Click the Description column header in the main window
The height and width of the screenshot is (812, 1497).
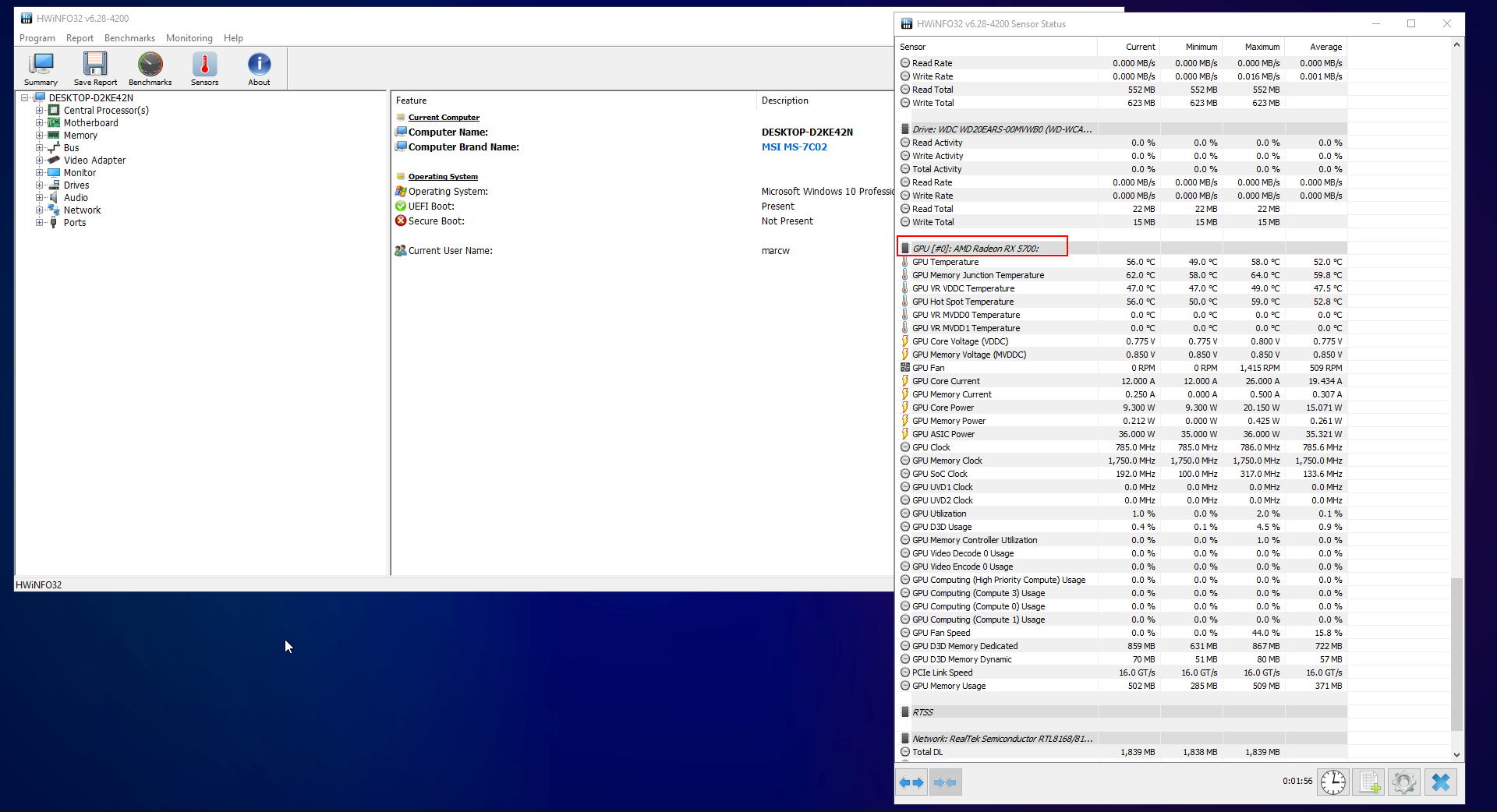point(825,101)
